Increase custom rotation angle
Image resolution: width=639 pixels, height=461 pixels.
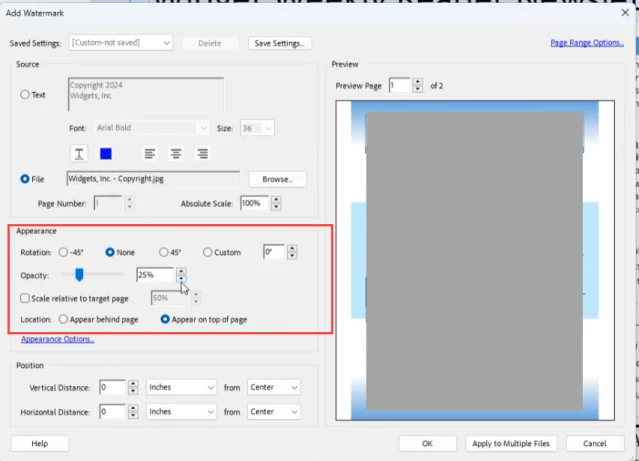click(x=292, y=248)
